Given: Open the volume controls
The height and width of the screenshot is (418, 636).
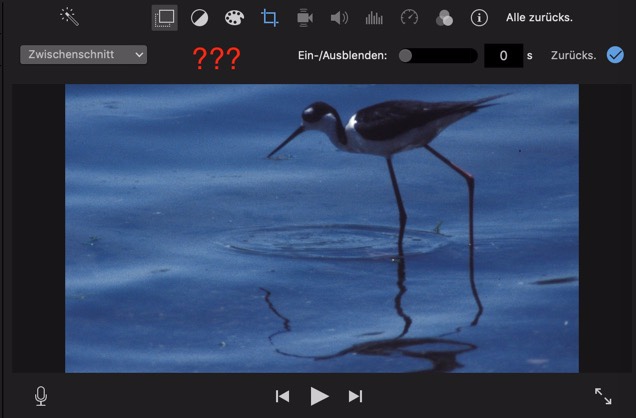Looking at the screenshot, I should 339,18.
